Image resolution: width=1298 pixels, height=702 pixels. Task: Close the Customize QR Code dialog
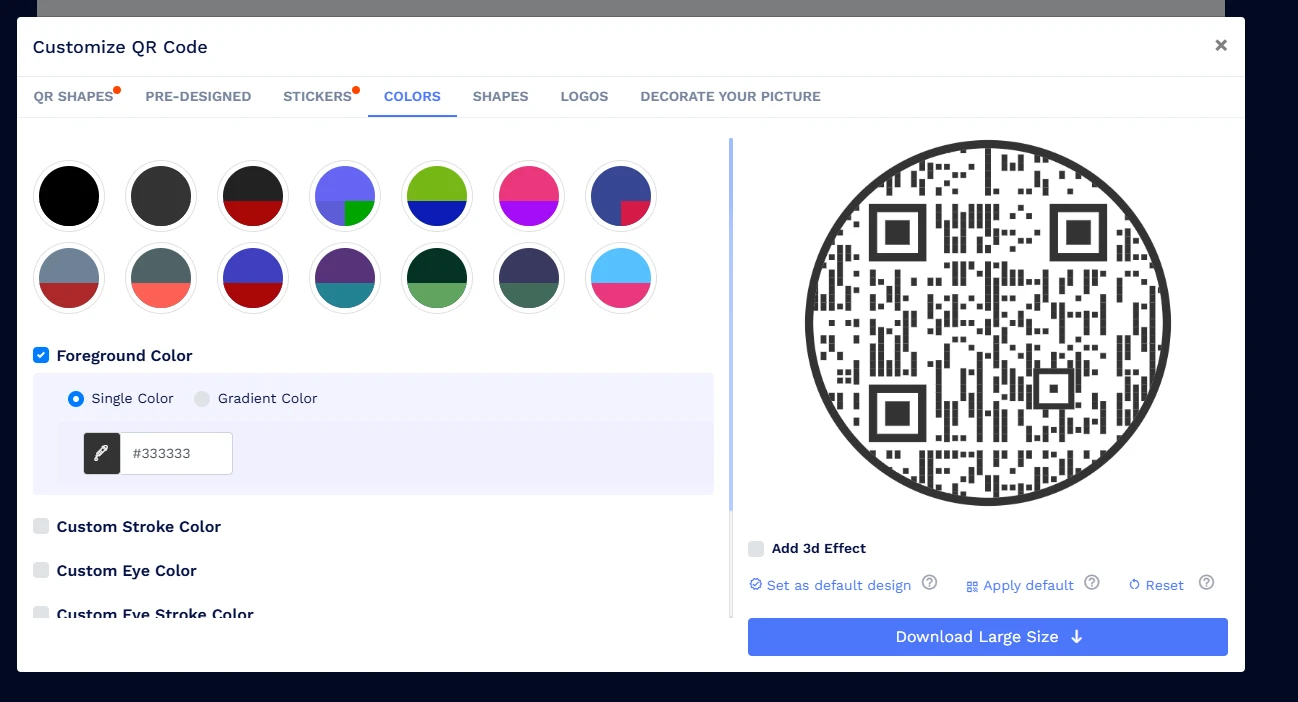point(1220,45)
